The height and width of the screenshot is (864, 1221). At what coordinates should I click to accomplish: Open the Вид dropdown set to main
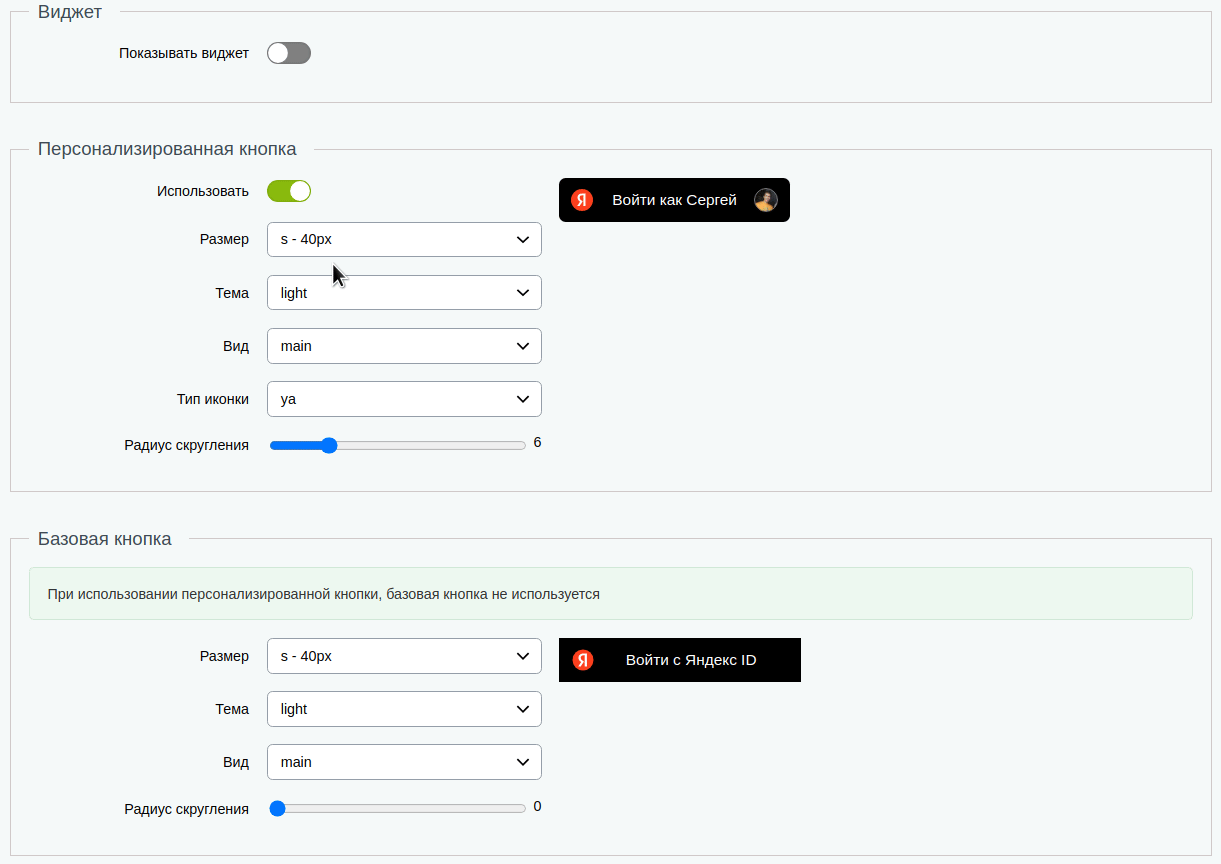404,345
